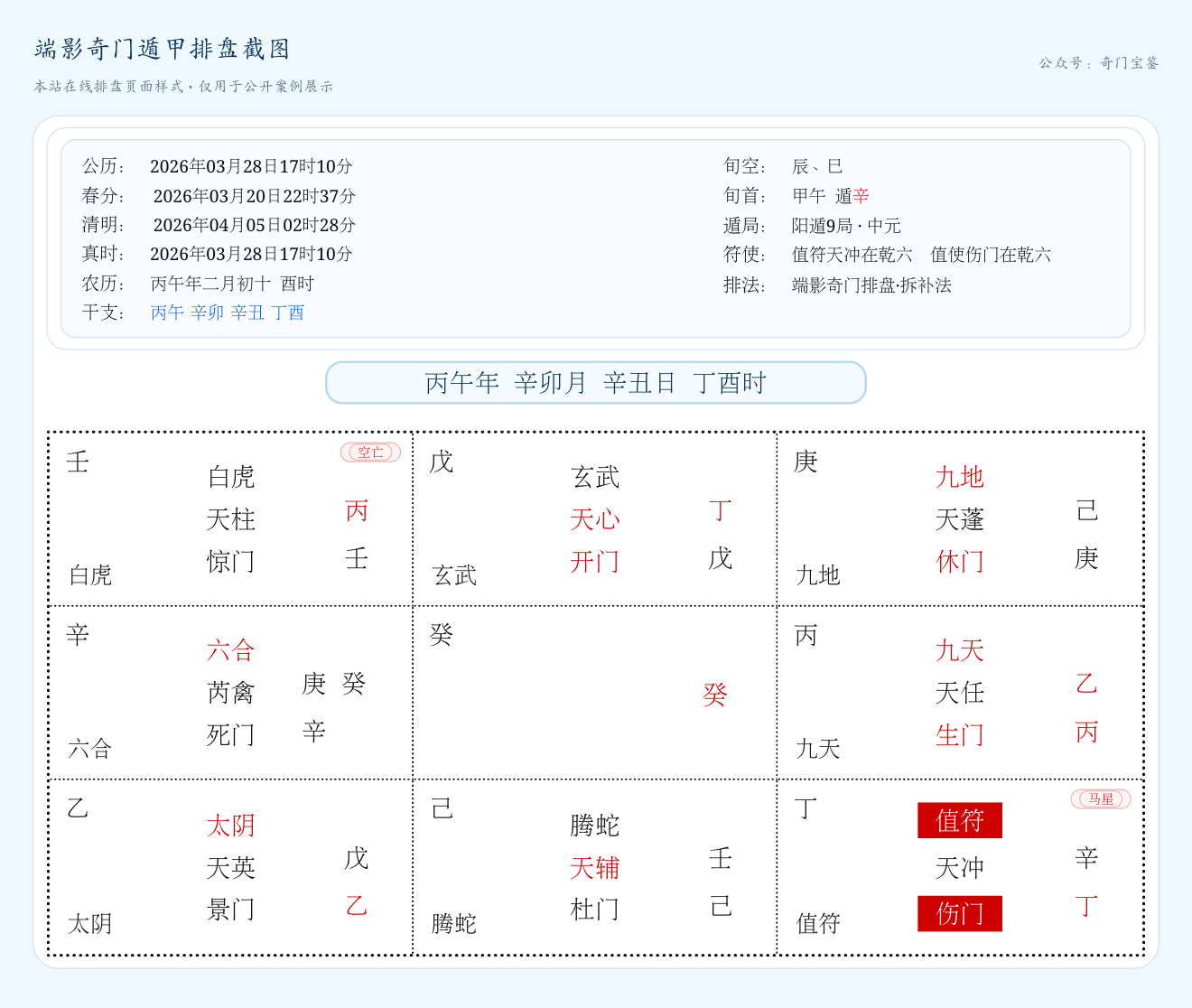Click the blue 干支 value 丙午 辛卯 辛丑 丁酉
Screen dimensions: 1192x1008
tap(228, 313)
